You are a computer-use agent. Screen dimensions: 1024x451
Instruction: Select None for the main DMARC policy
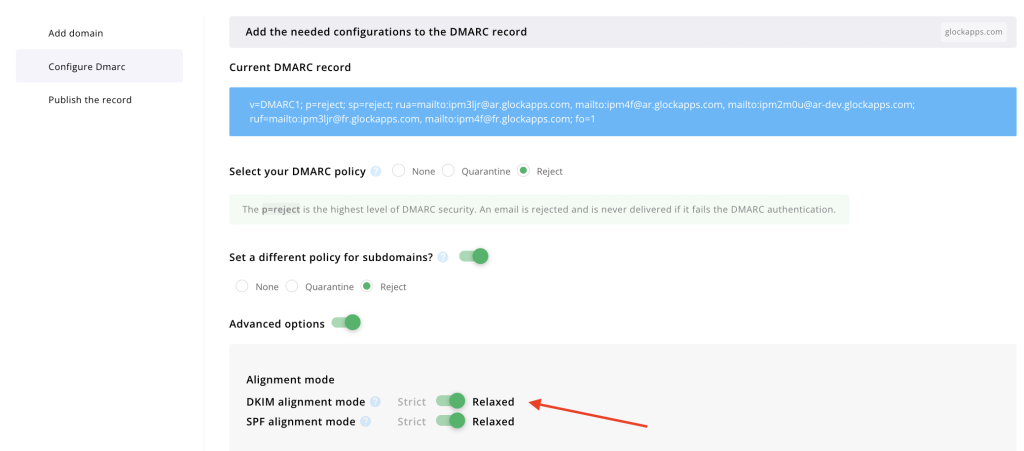tap(399, 171)
